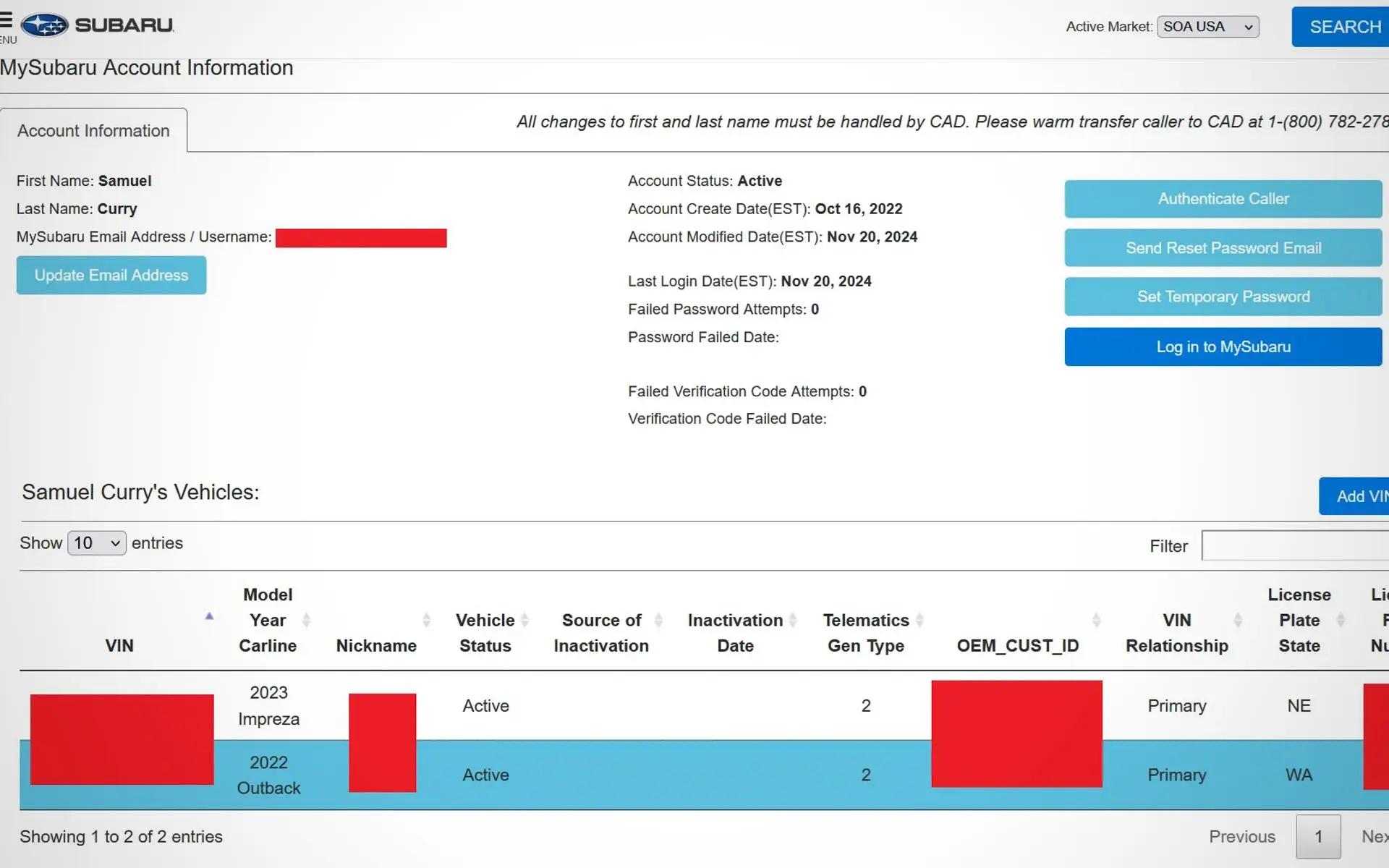Click the Subaru logo
Viewport: 1389px width, 868px height.
pos(98,25)
